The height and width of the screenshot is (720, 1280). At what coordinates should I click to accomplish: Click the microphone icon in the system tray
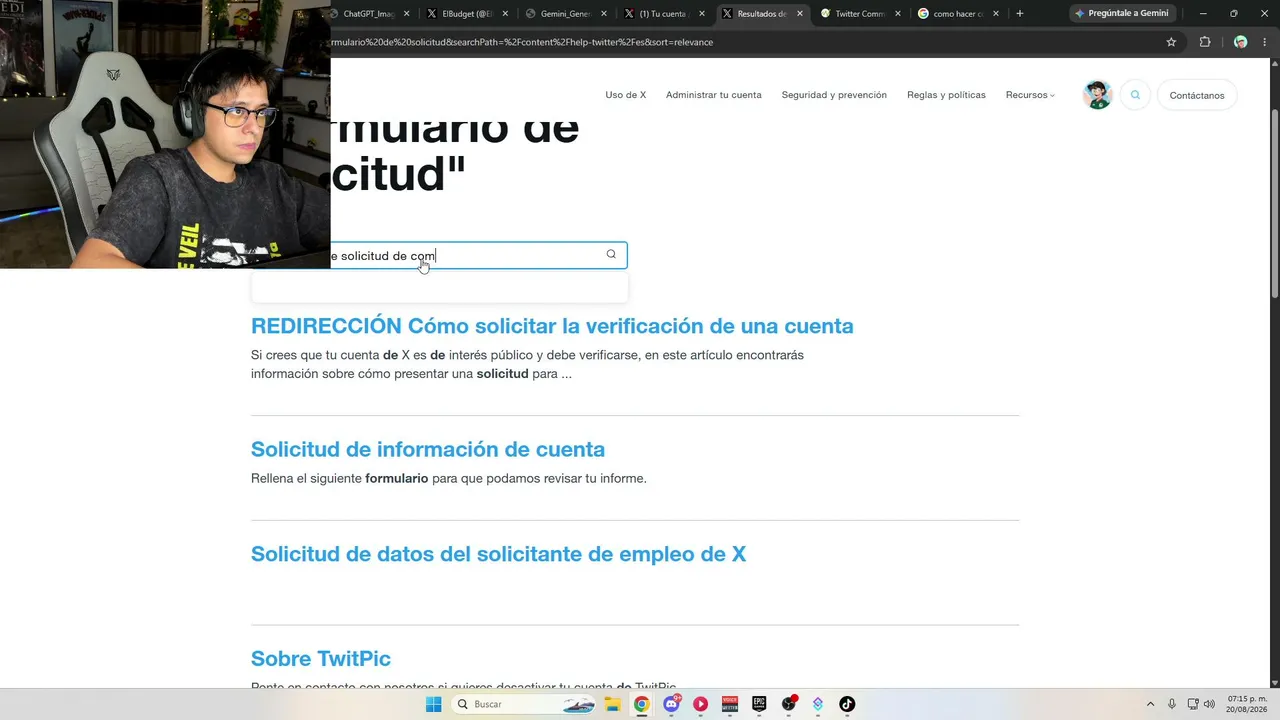[1172, 704]
